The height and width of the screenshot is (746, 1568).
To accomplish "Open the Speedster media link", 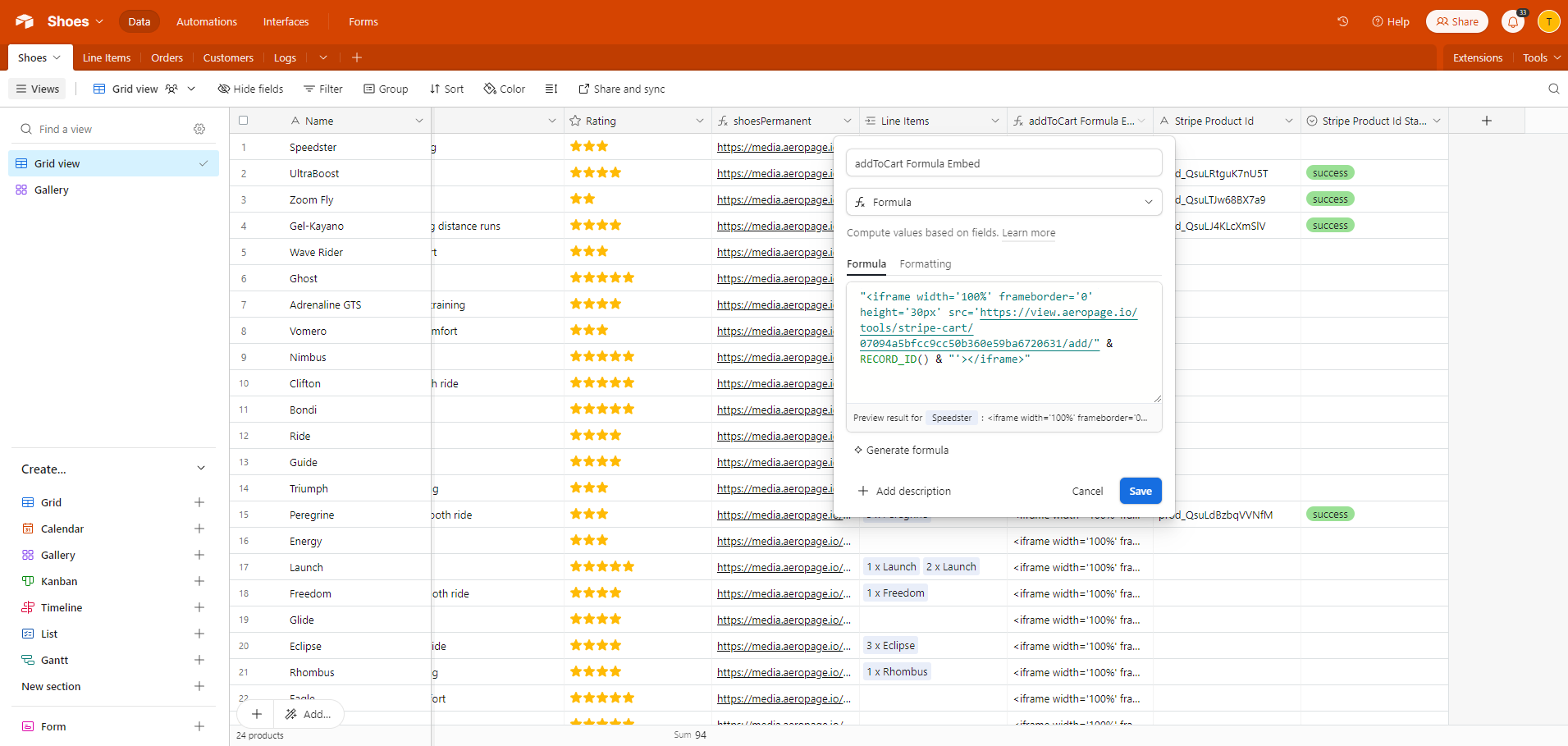I will [775, 147].
